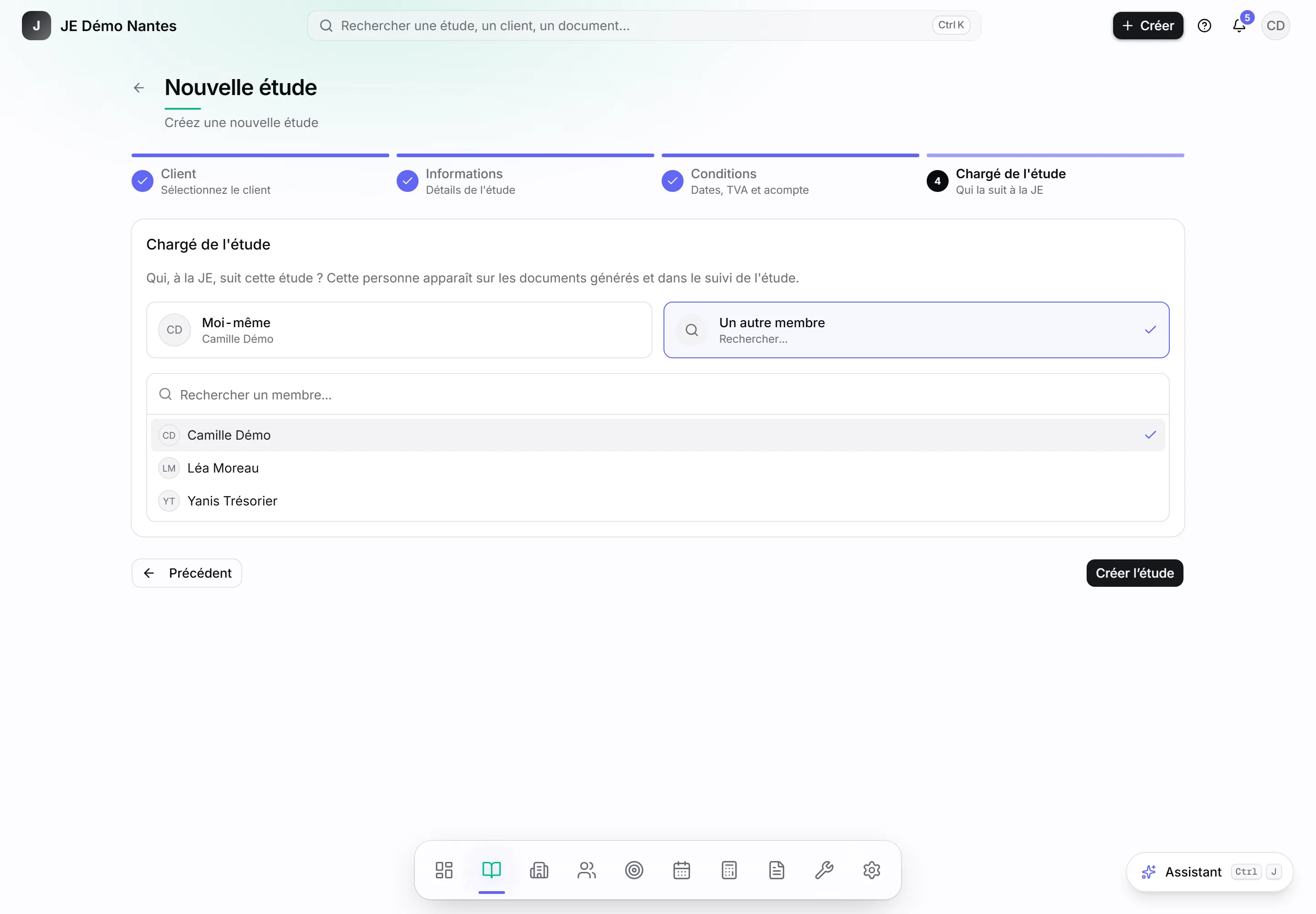Open the building clients icon in bottom navigation
The image size is (1316, 914).
point(539,870)
